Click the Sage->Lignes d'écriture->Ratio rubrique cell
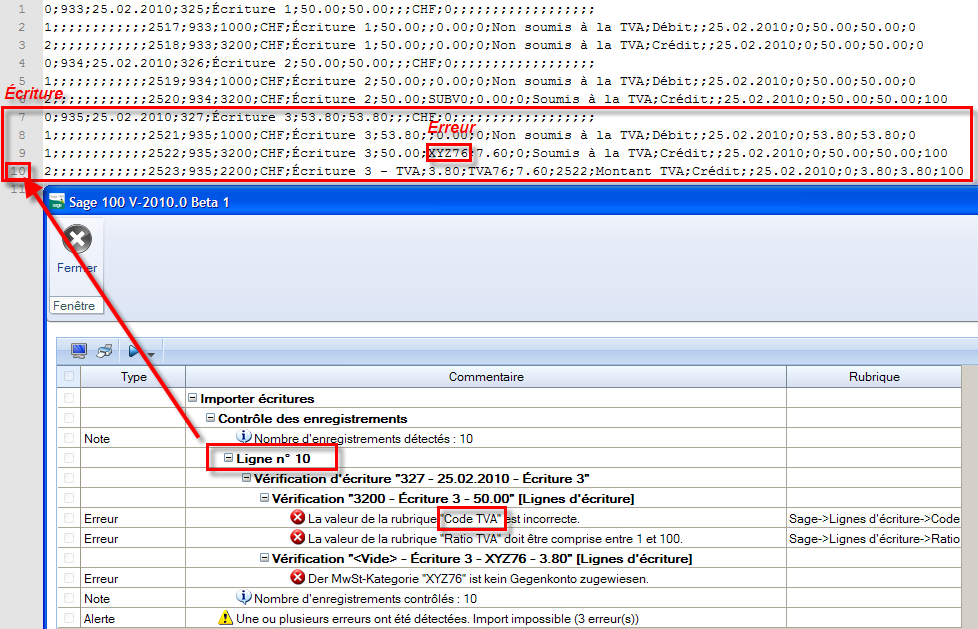 point(874,539)
